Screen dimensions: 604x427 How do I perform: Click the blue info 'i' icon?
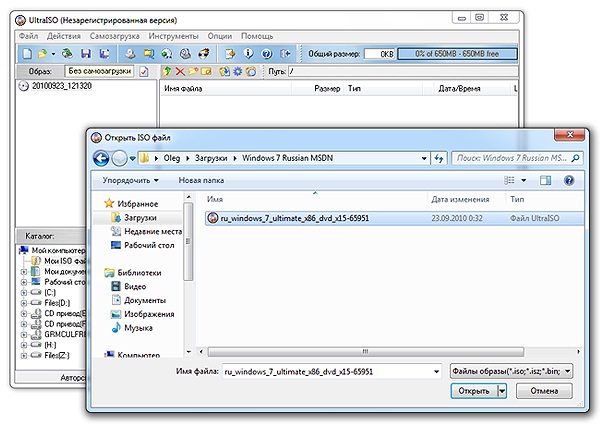248,54
